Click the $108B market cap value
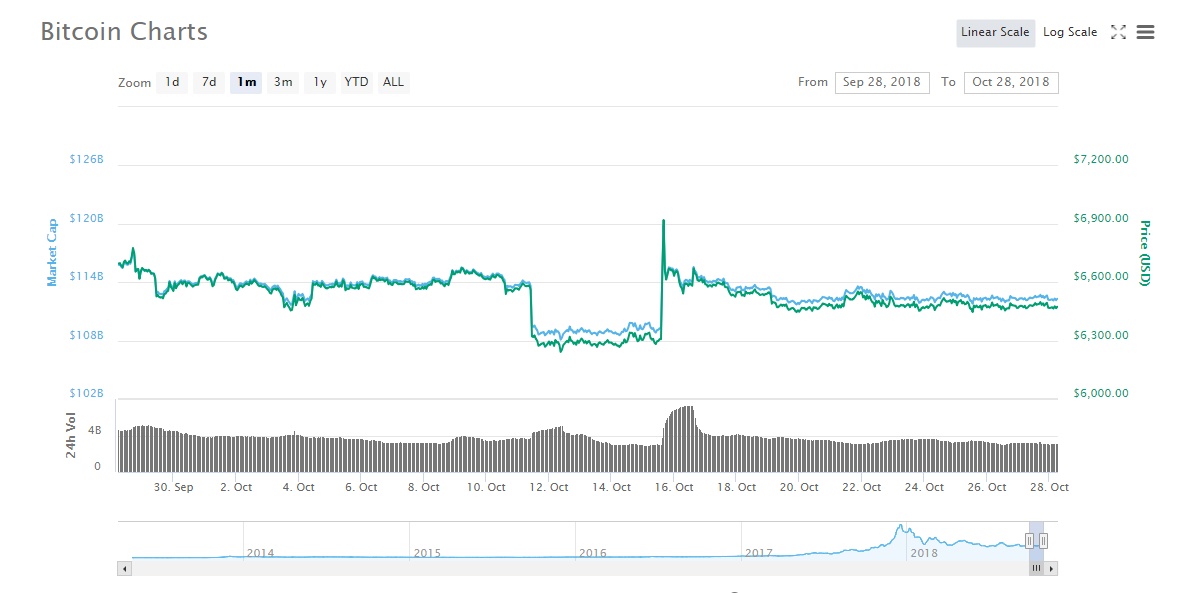The width and height of the screenshot is (1190, 593). [x=85, y=335]
